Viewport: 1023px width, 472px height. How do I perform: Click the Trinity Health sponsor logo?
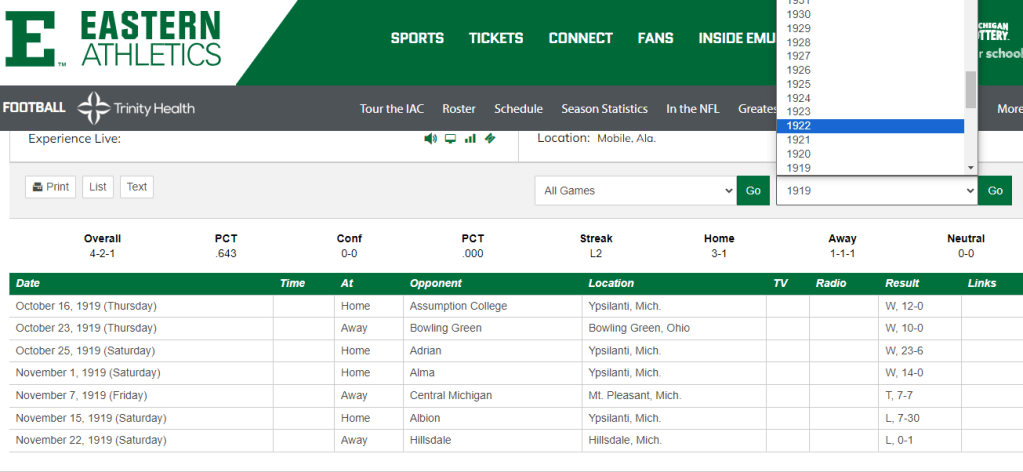[x=136, y=108]
